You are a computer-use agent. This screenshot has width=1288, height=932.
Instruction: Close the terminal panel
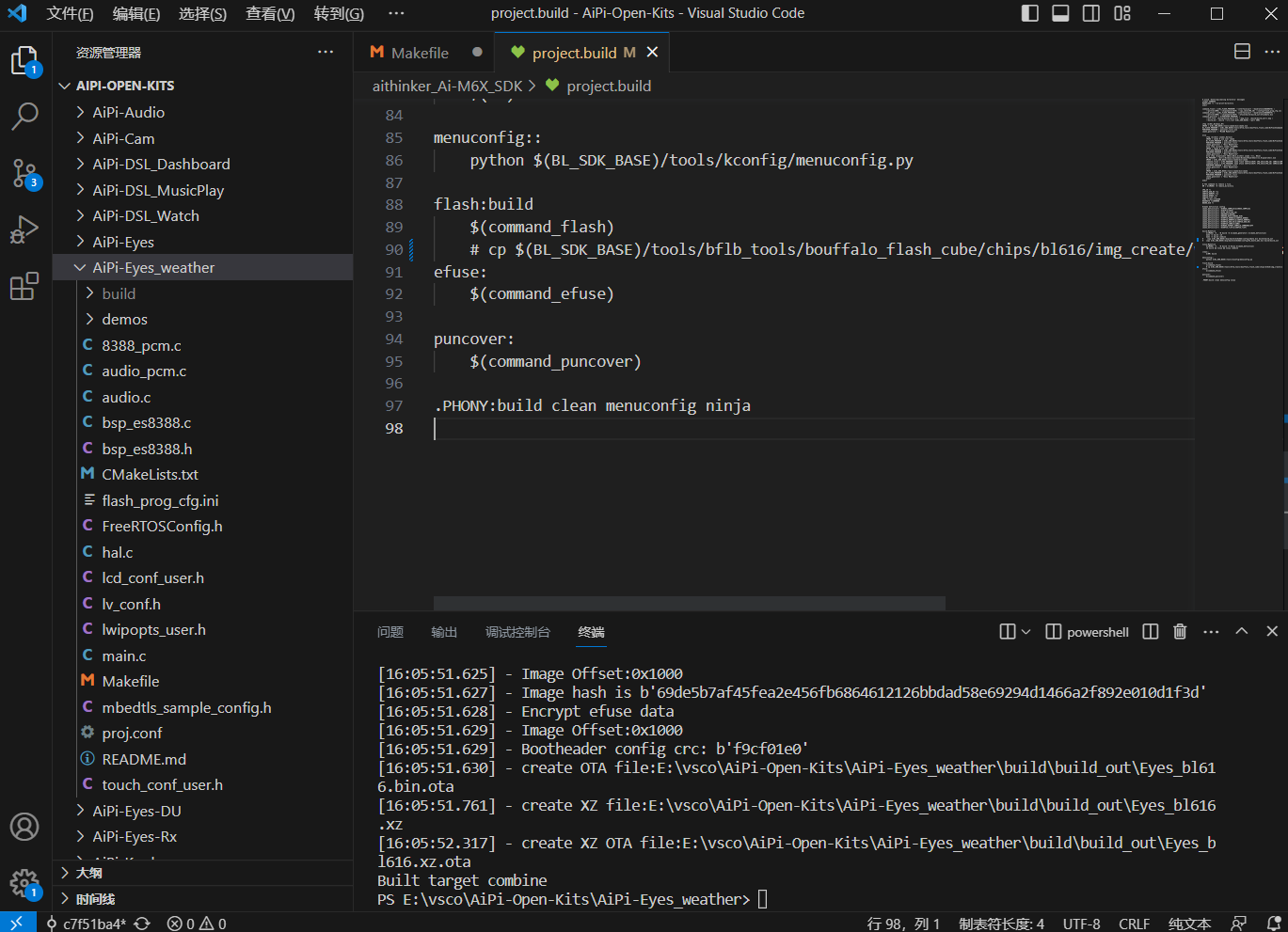click(x=1272, y=632)
